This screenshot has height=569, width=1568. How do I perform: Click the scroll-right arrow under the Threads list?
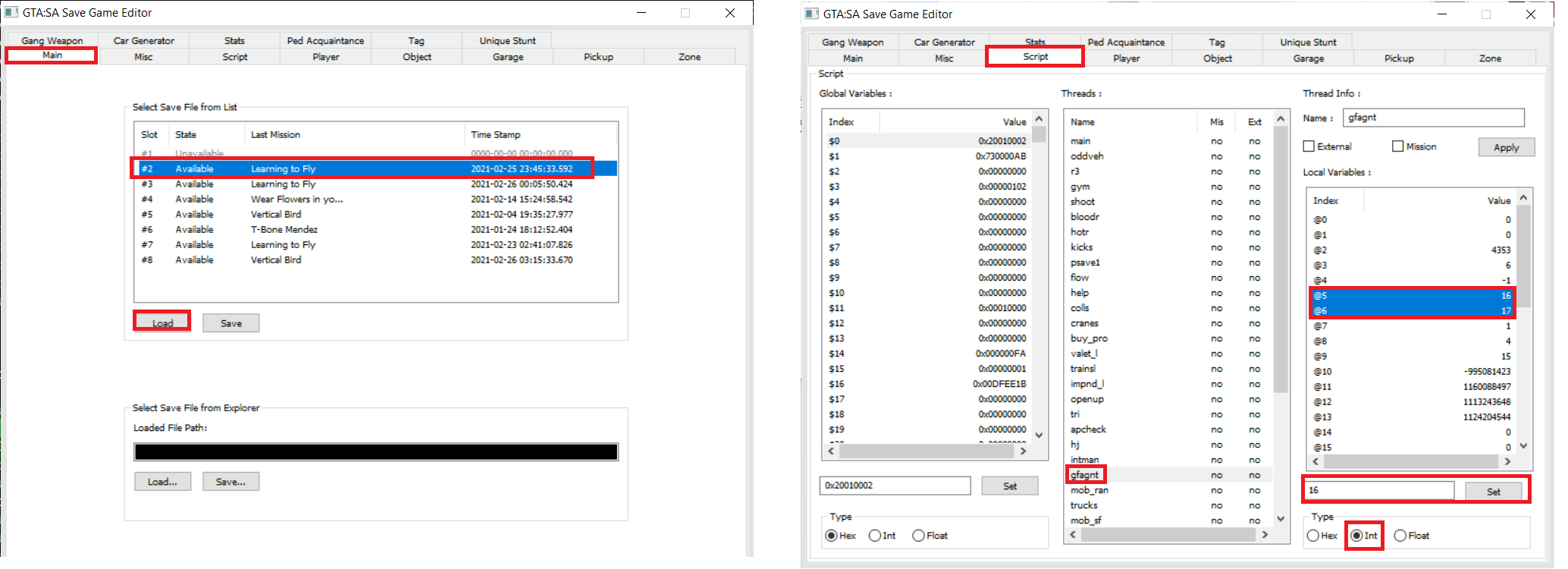coord(1265,535)
